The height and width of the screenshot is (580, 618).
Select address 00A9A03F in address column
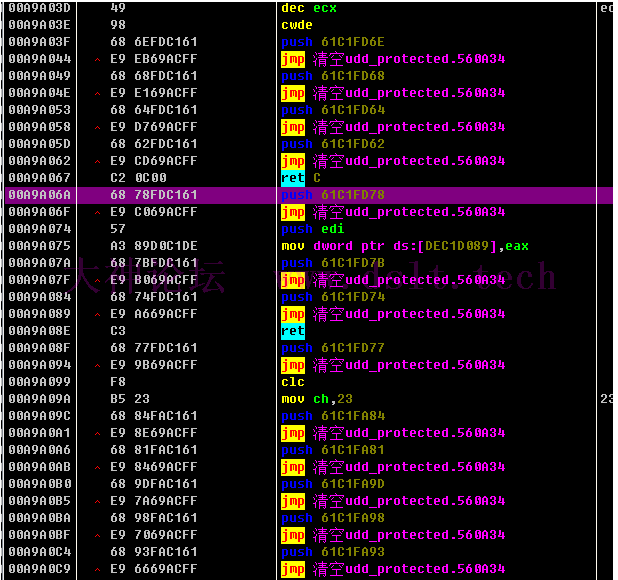tap(39, 42)
